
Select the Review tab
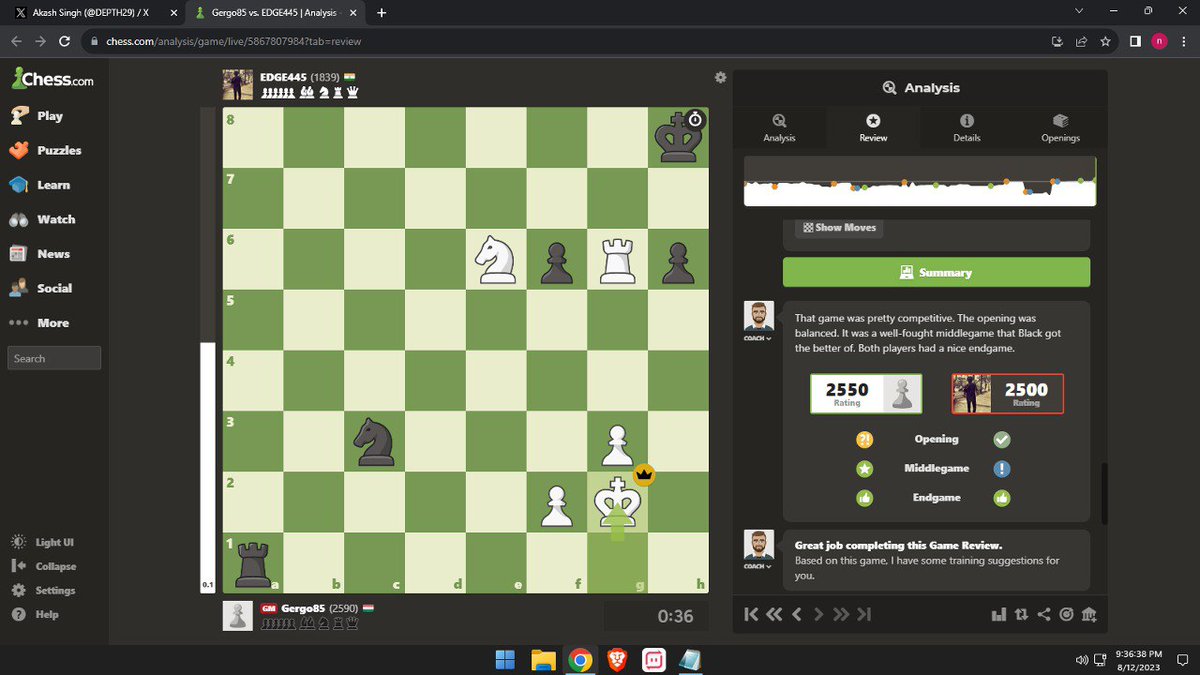873,127
